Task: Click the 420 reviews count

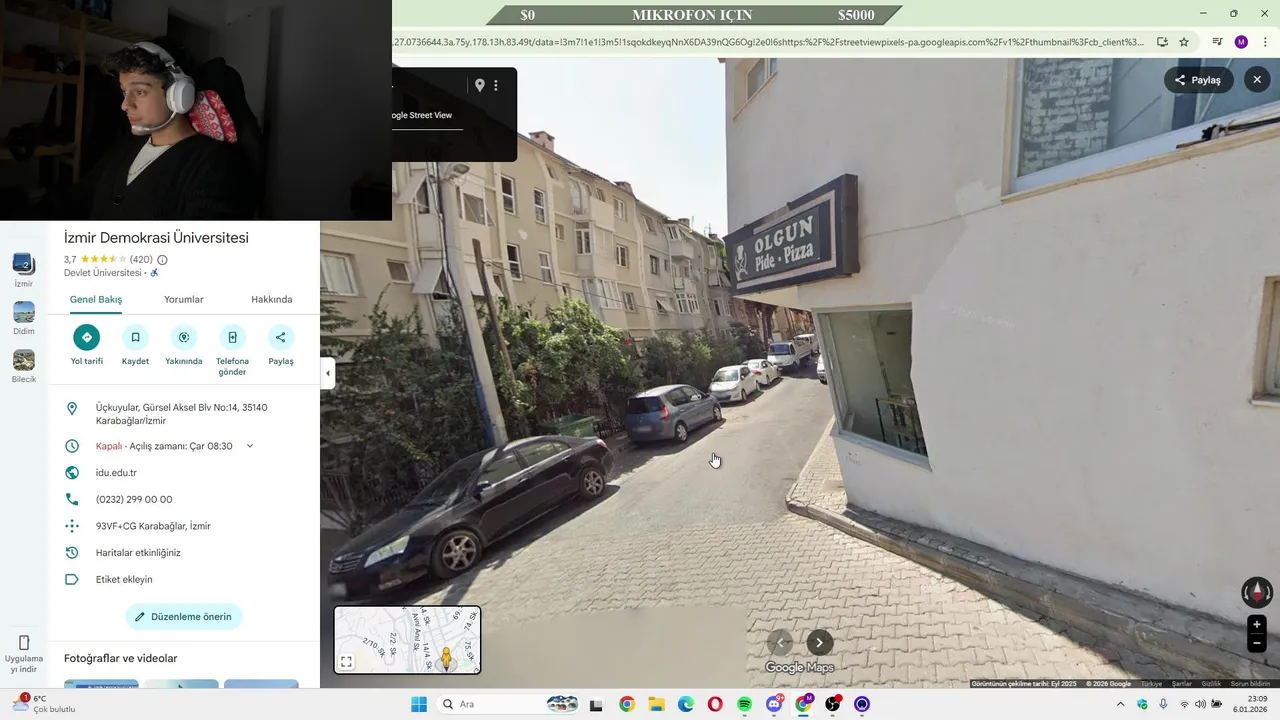Action: (141, 260)
